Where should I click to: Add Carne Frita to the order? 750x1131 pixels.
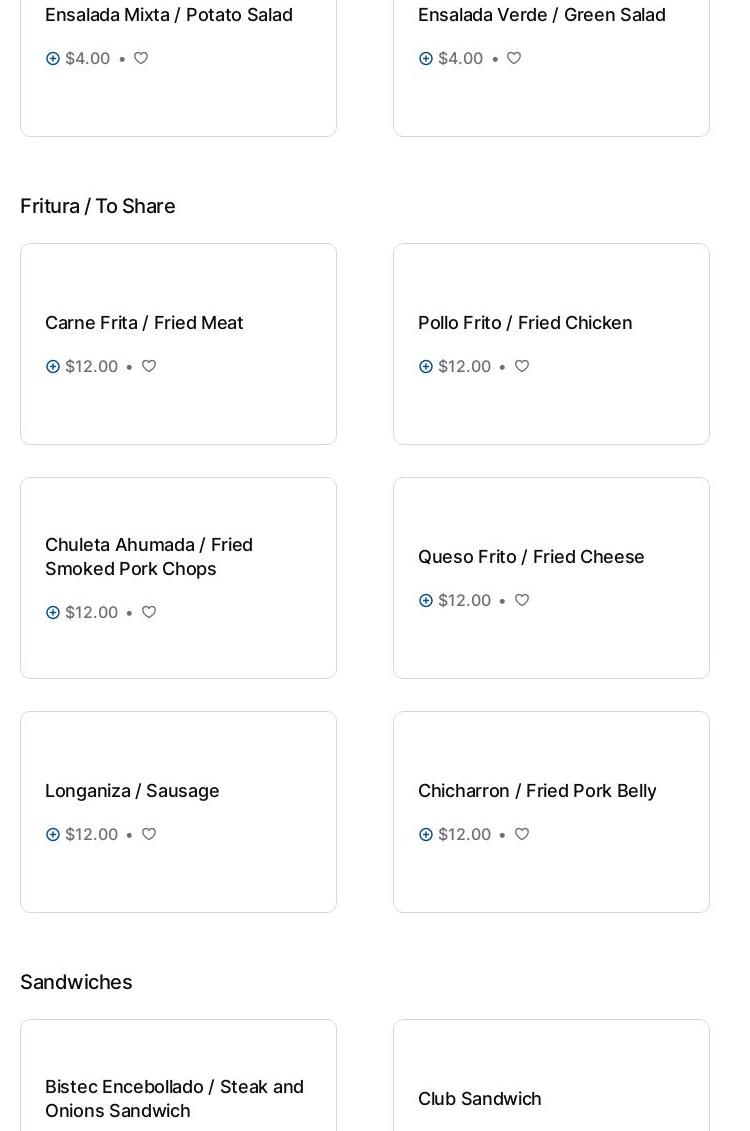click(x=53, y=367)
